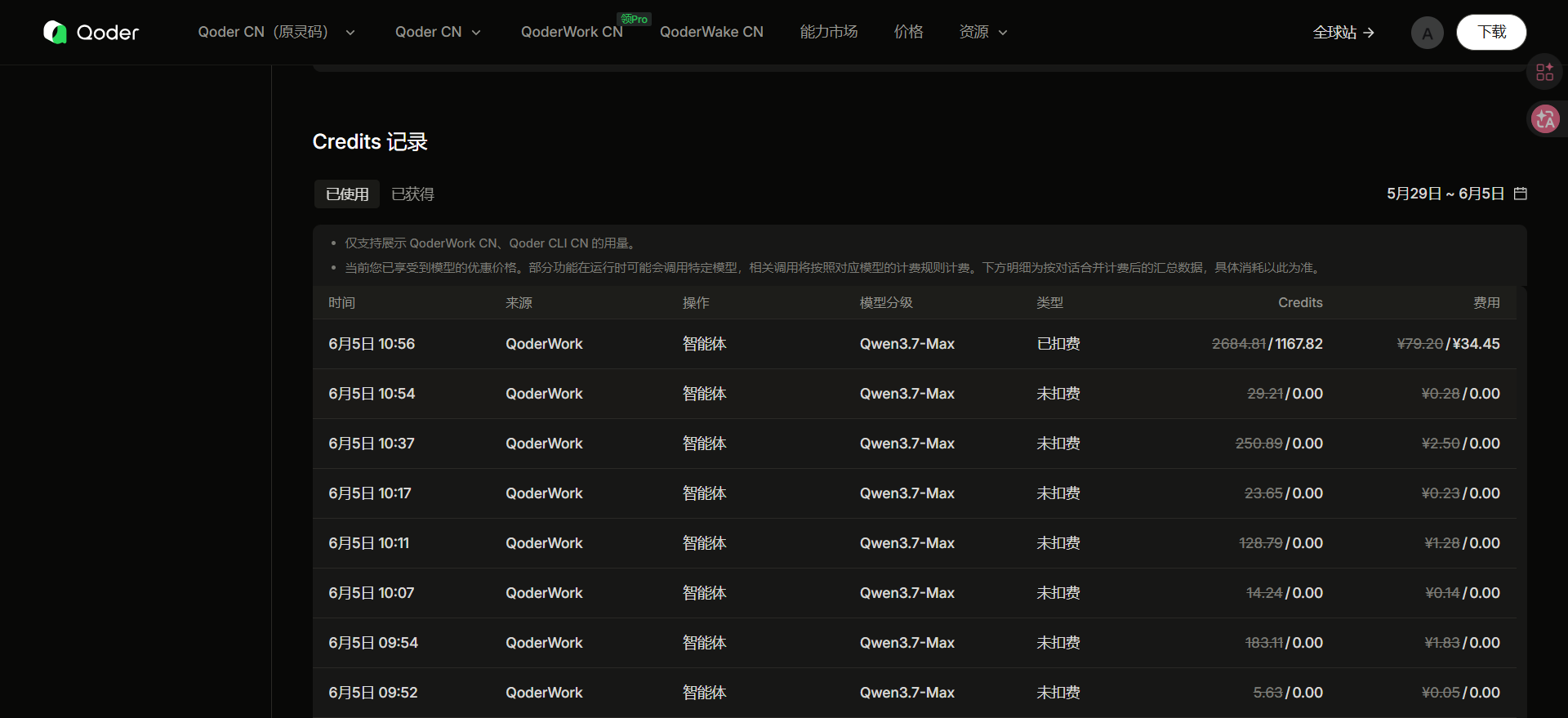
Task: Click the ¥2.50/0.00 fee value
Action: [x=1461, y=444]
